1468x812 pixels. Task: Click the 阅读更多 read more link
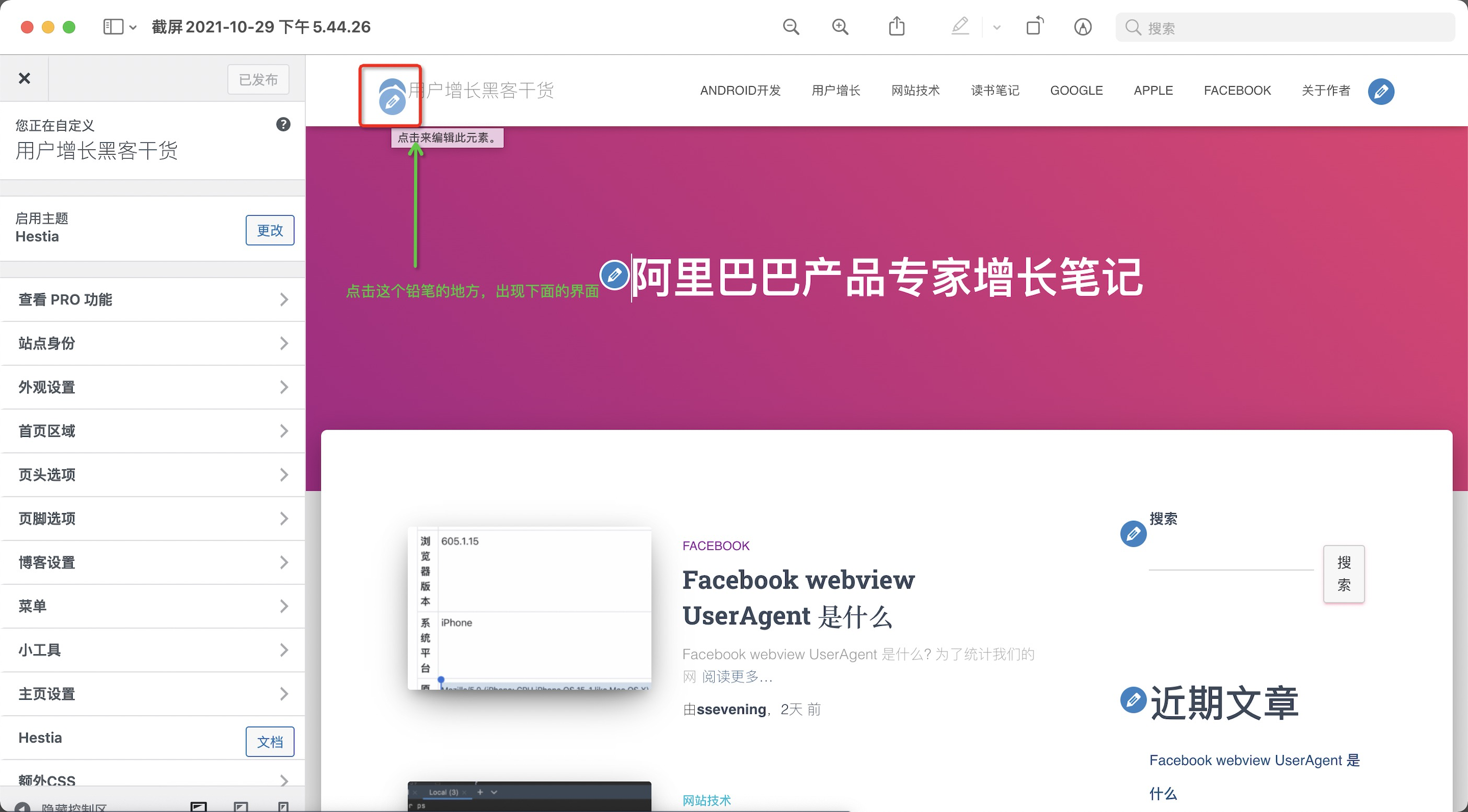pos(738,677)
